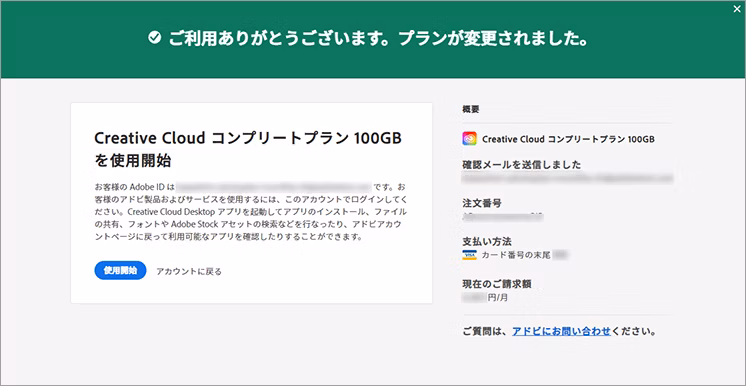Click the blurred order number value
Image resolution: width=746 pixels, height=386 pixels.
pos(503,217)
